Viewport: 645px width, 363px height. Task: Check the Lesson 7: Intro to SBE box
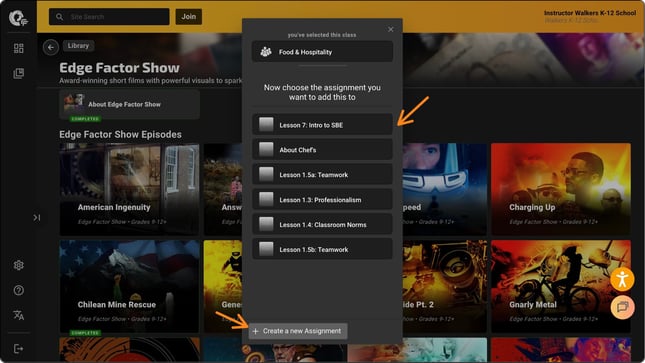click(266, 124)
